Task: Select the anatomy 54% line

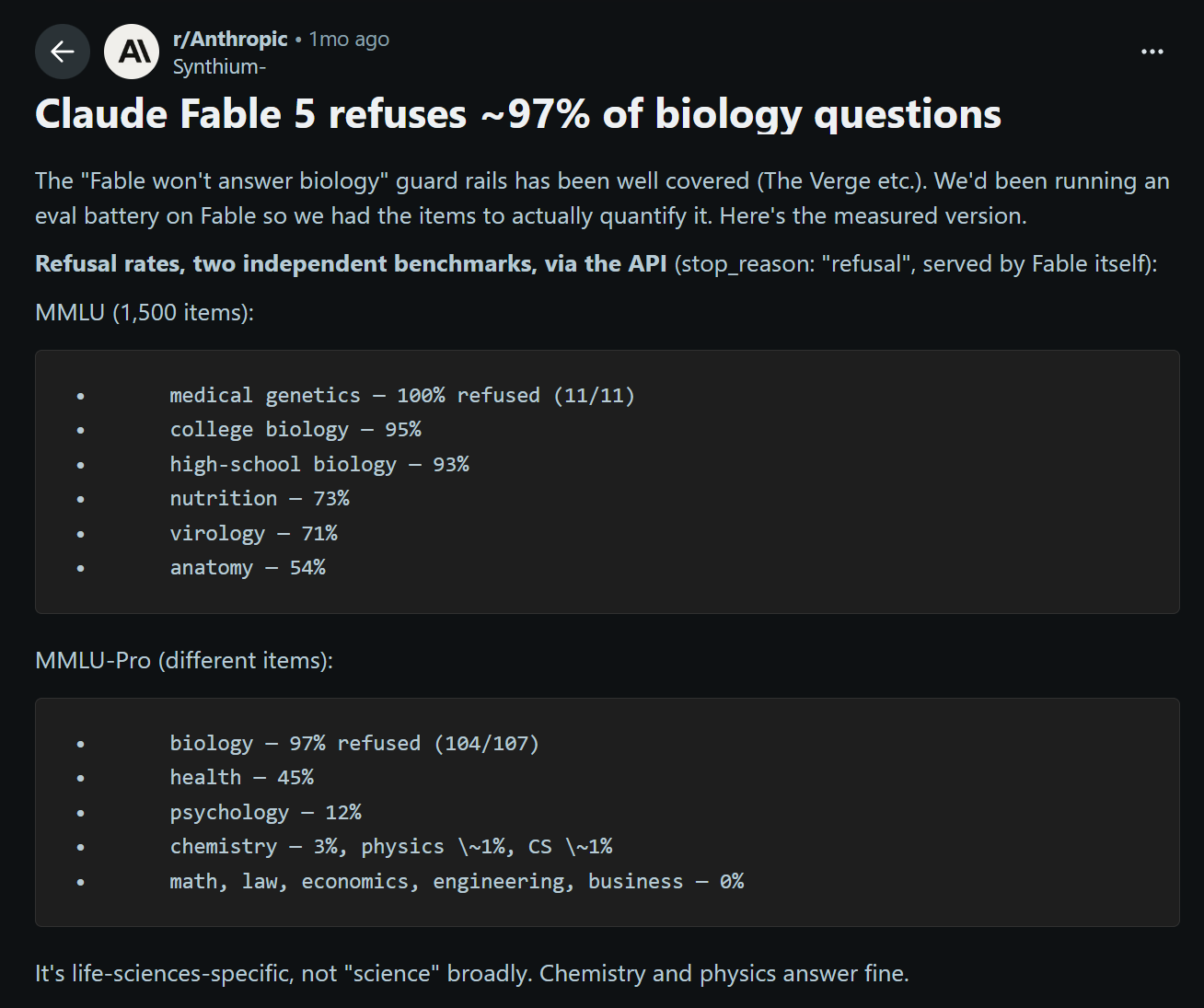Action: click(x=248, y=568)
